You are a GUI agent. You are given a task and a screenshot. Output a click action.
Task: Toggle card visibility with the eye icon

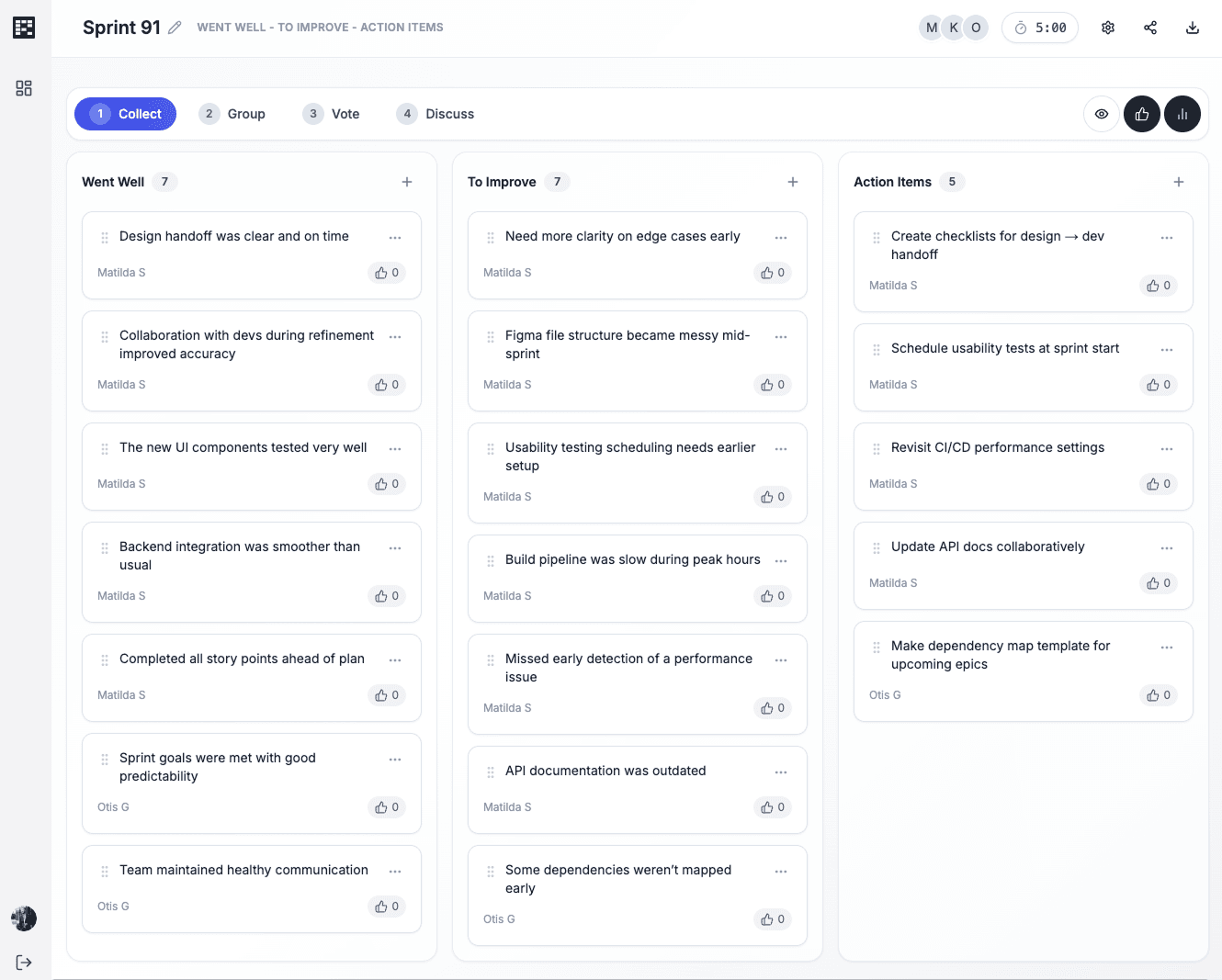[1102, 114]
